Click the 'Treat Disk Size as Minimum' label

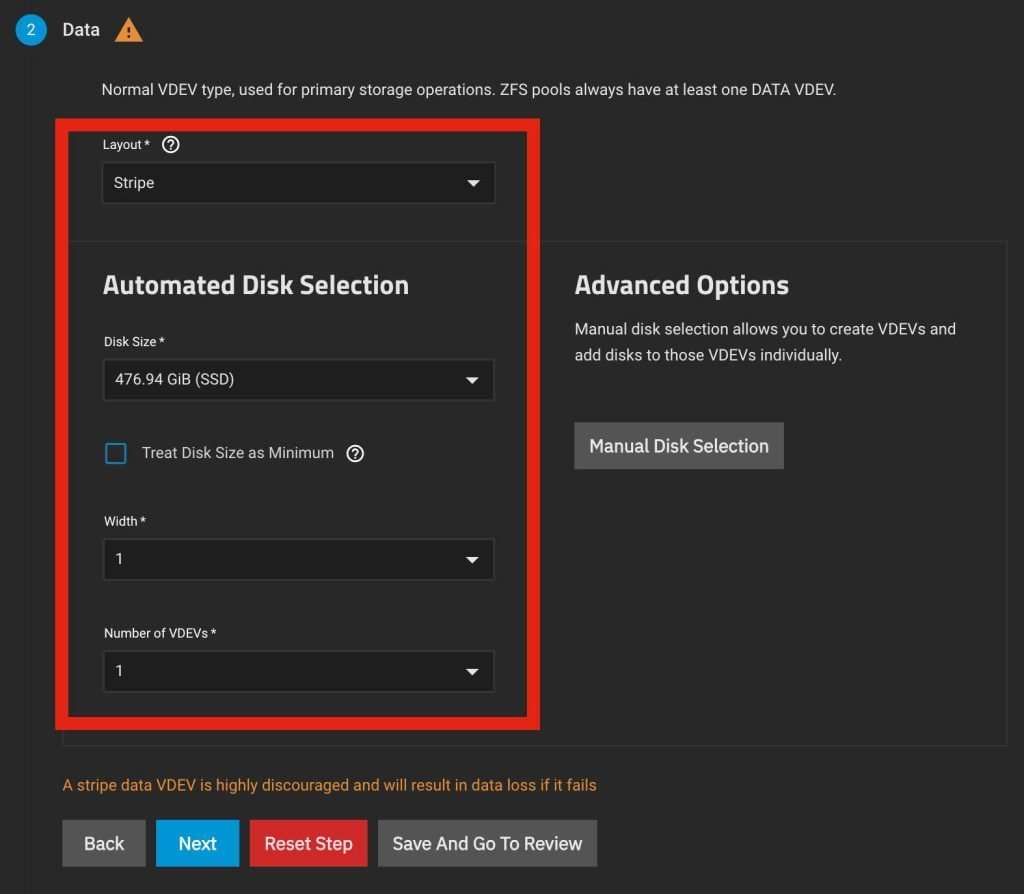pos(238,453)
